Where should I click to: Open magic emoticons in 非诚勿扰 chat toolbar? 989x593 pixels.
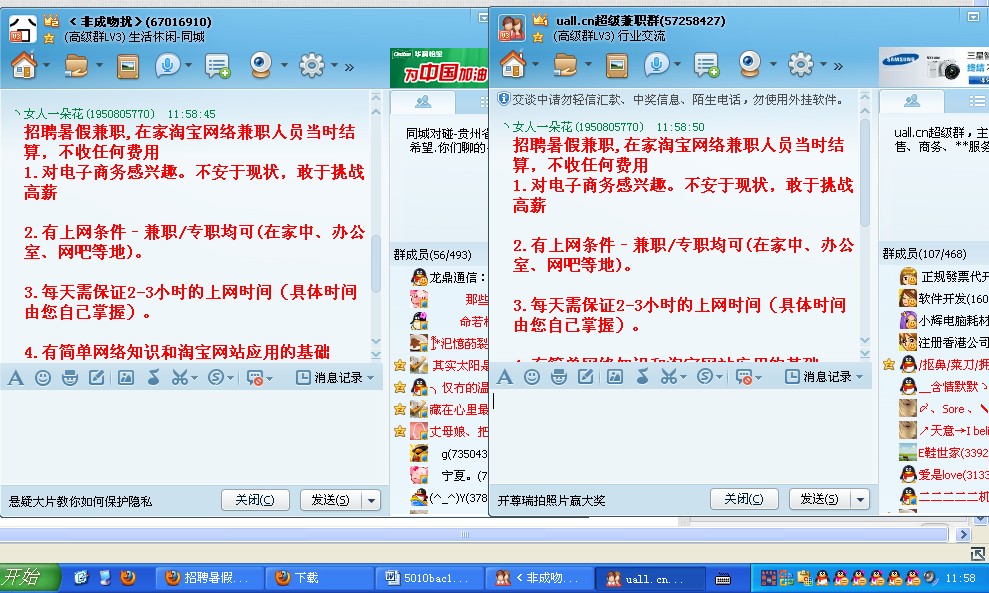click(70, 378)
